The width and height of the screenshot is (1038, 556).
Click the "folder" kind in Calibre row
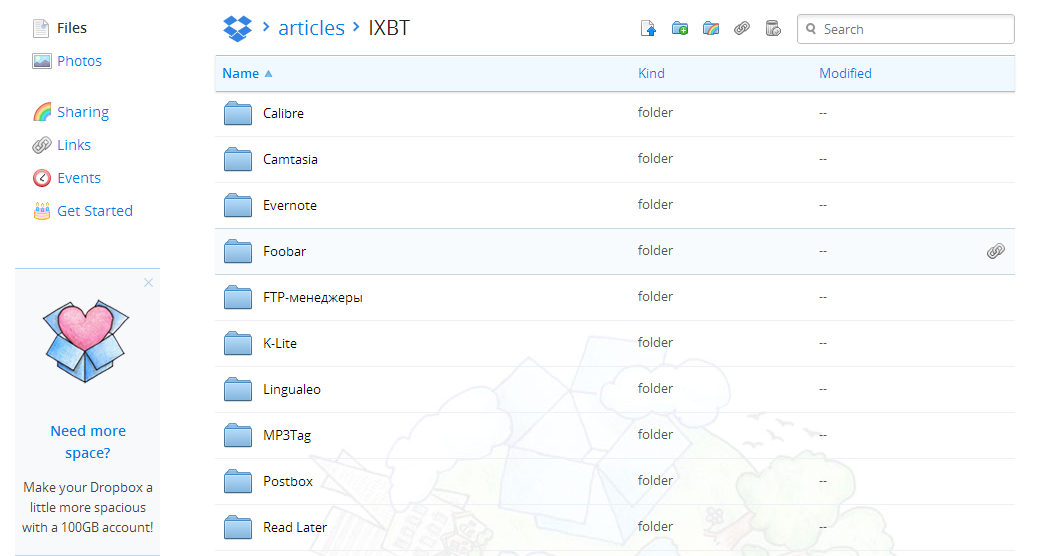click(x=655, y=113)
